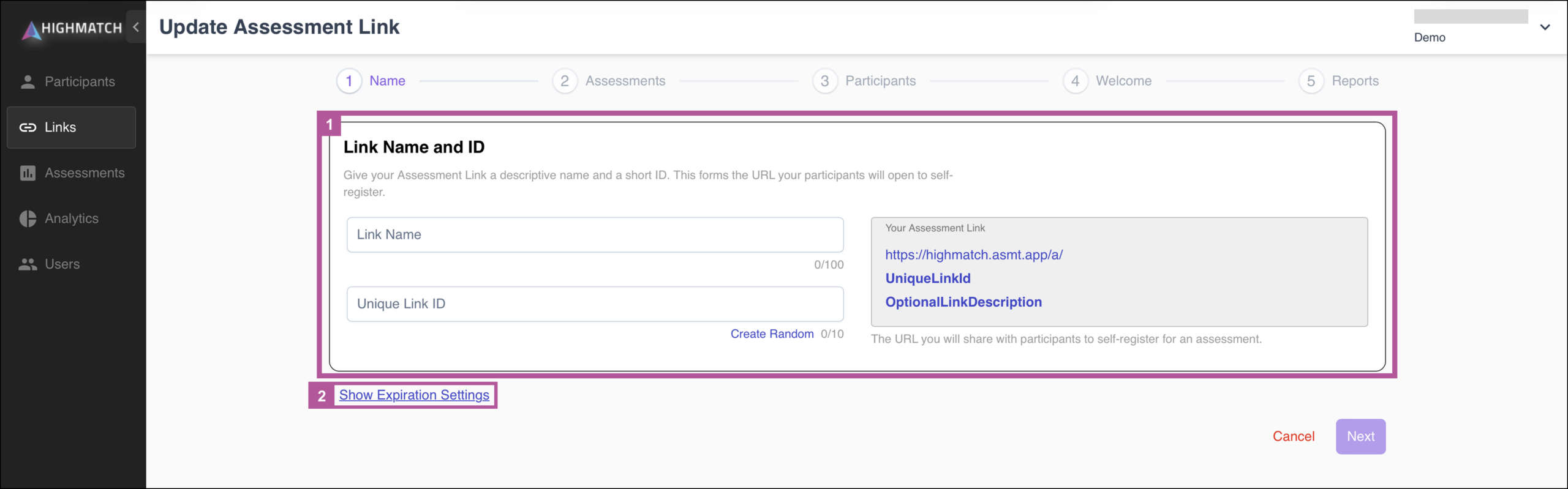Click the Your Assessment Link label
Screen dimensions: 1568x489
pyautogui.click(x=935, y=228)
